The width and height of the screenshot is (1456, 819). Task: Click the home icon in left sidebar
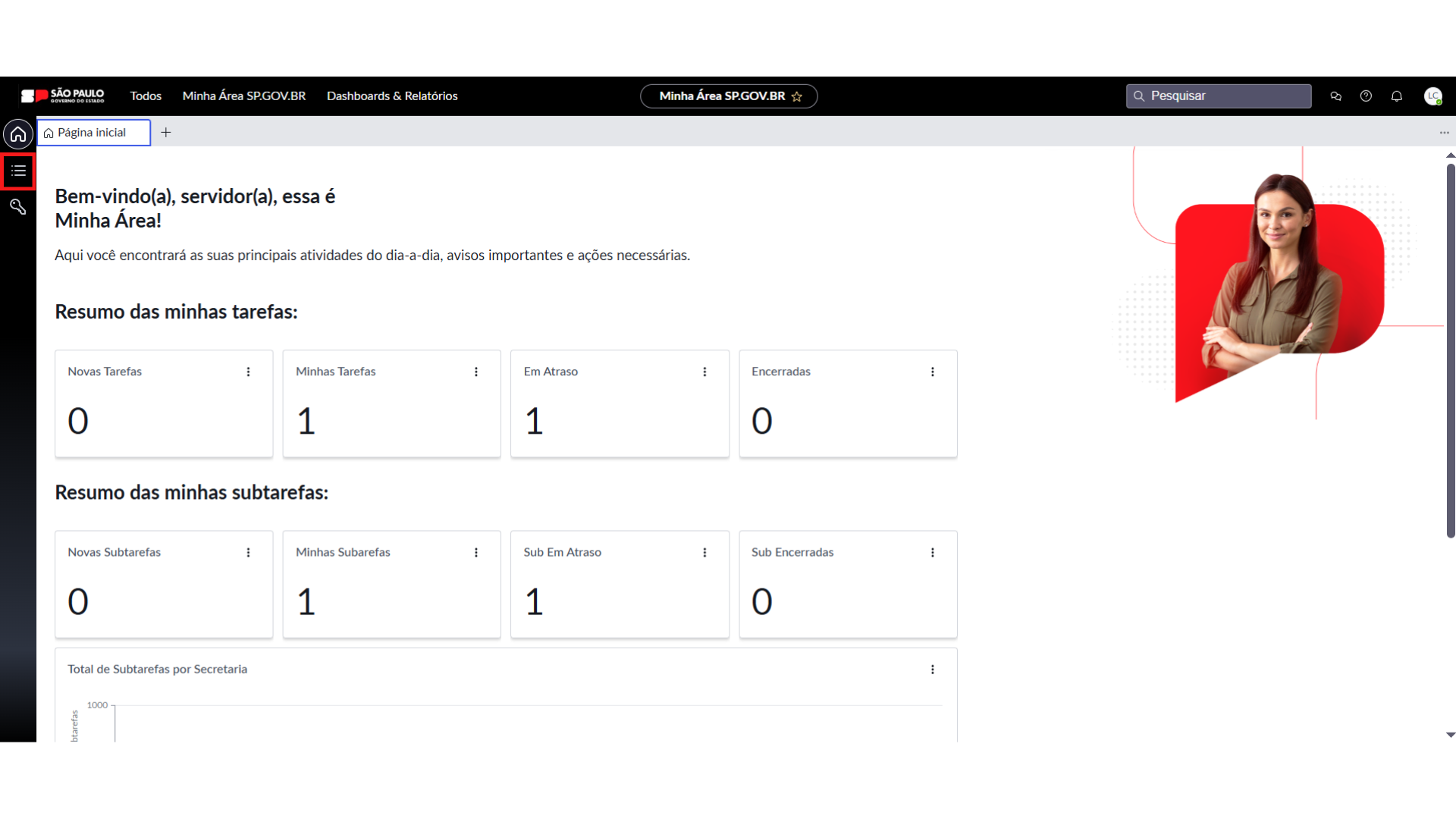pyautogui.click(x=18, y=134)
